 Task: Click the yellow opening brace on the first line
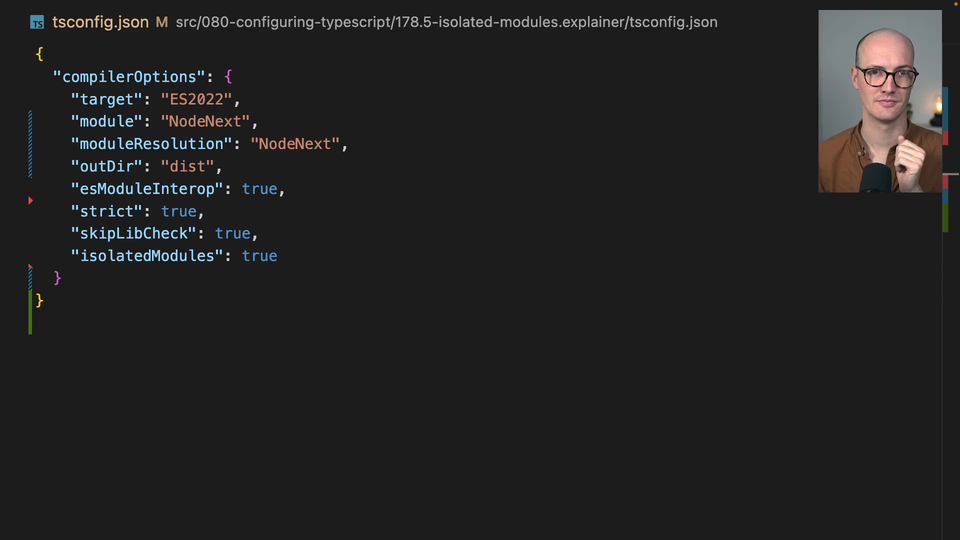coord(39,54)
